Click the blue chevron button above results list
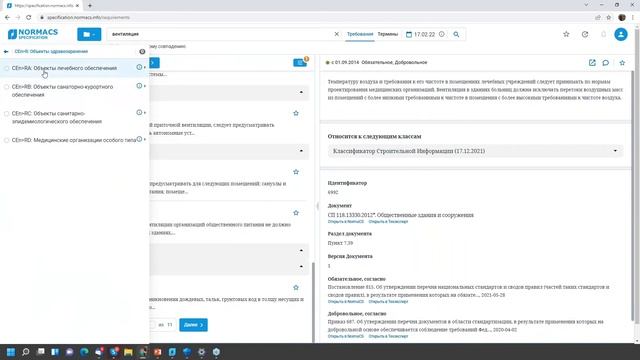The width and height of the screenshot is (640, 360). [x=154, y=63]
